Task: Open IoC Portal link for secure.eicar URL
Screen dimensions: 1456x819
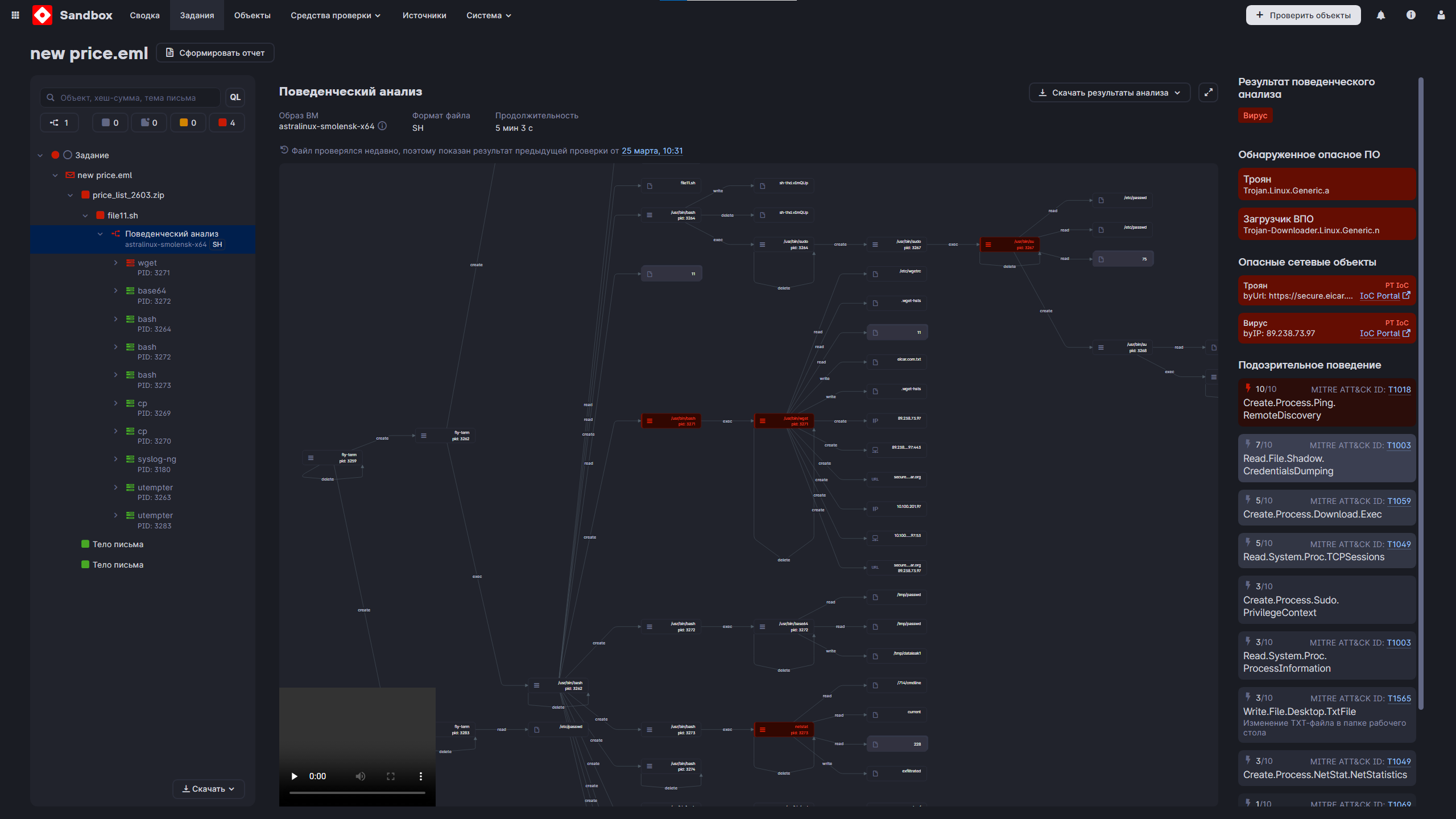Action: click(1385, 296)
